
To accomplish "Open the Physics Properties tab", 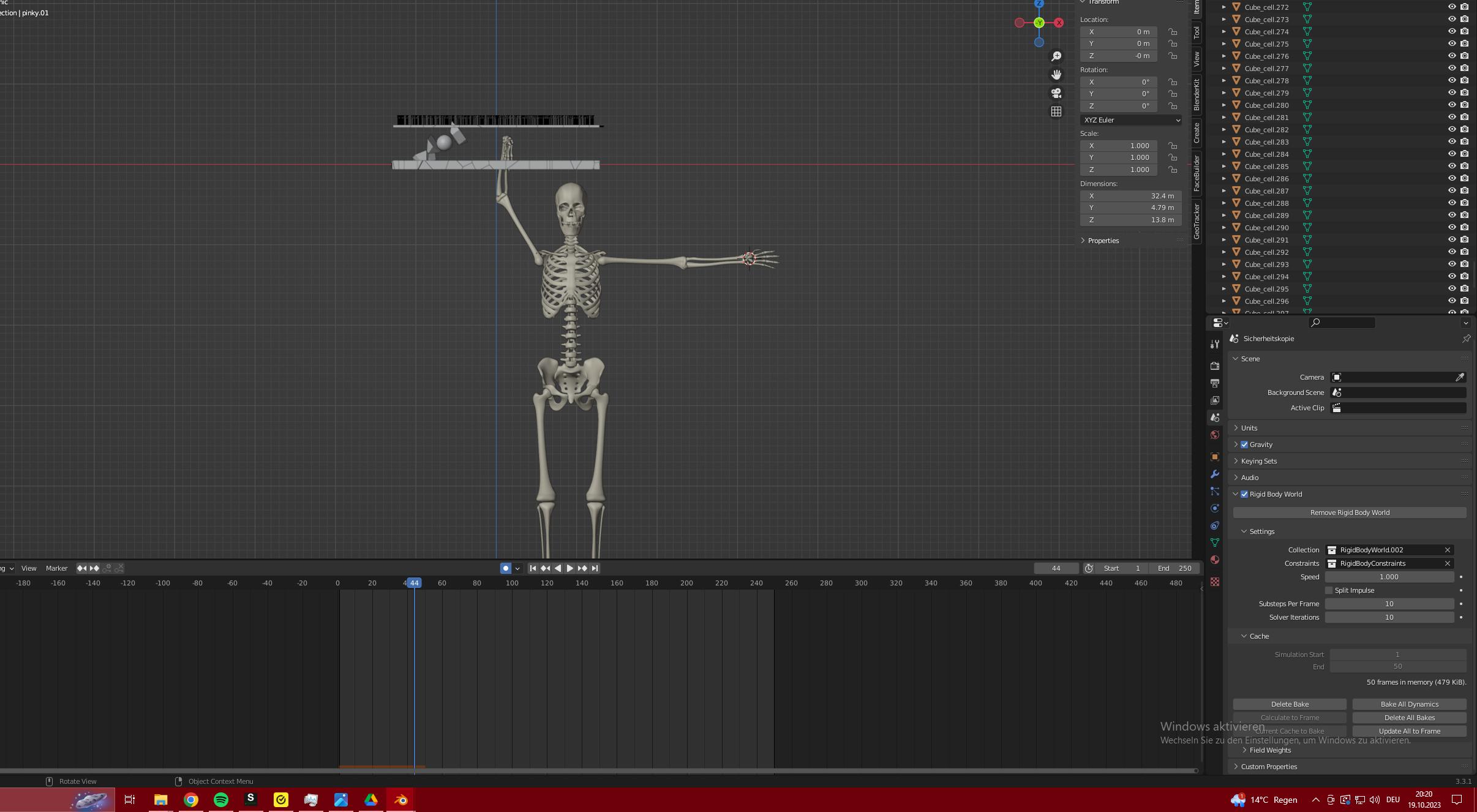I will tap(1215, 508).
